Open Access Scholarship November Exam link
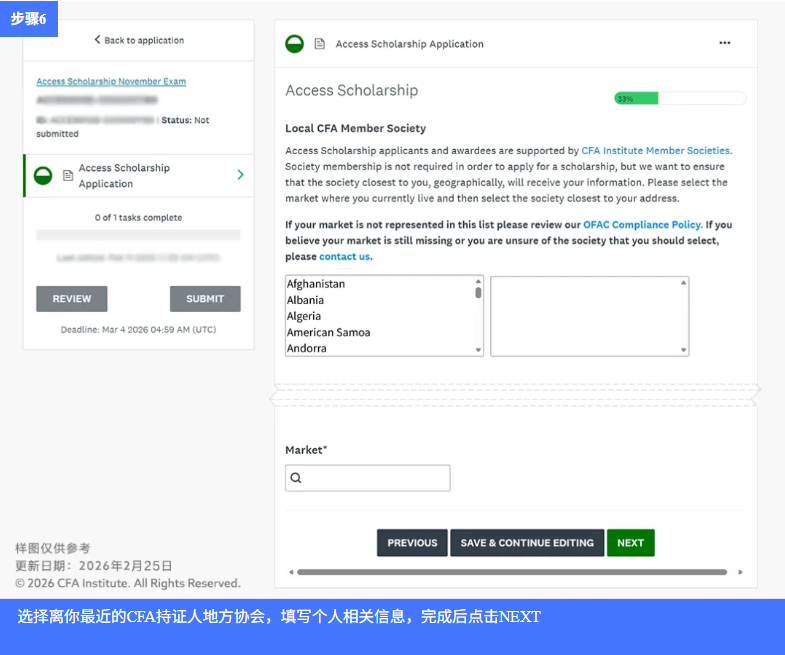Viewport: 785px width, 655px height. click(x=111, y=81)
